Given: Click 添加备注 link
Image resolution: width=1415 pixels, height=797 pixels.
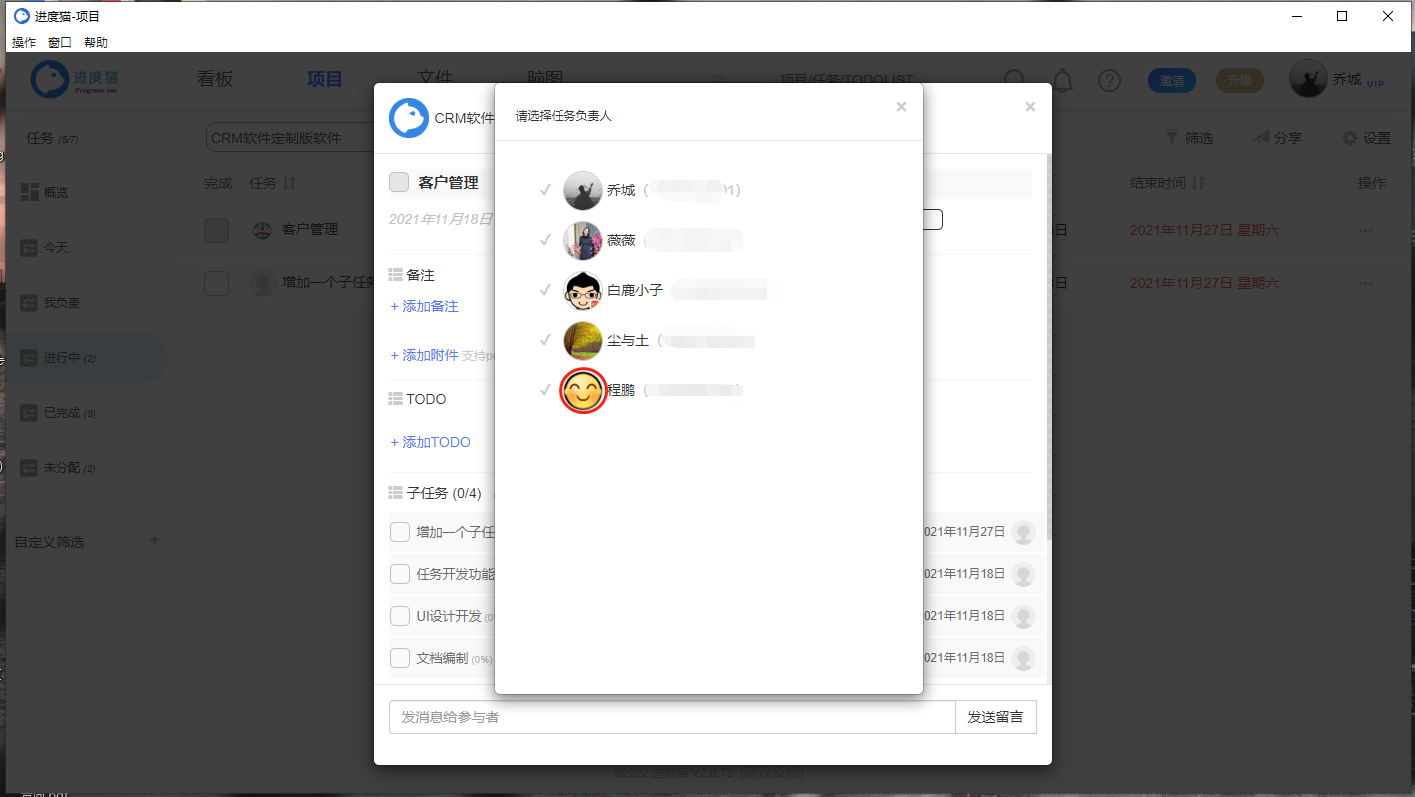Looking at the screenshot, I should click(x=424, y=306).
